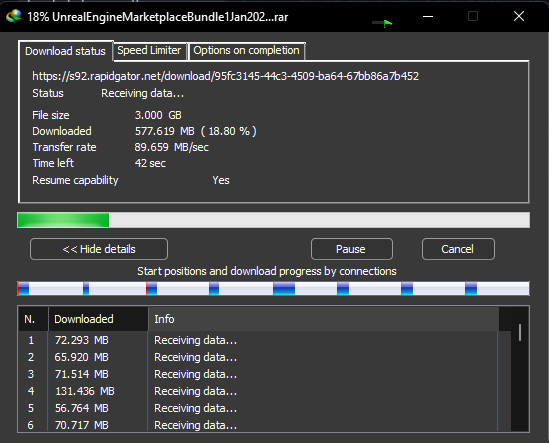Screen dimensions: 549x443
Task: Click the Info column header
Action: click(324, 319)
